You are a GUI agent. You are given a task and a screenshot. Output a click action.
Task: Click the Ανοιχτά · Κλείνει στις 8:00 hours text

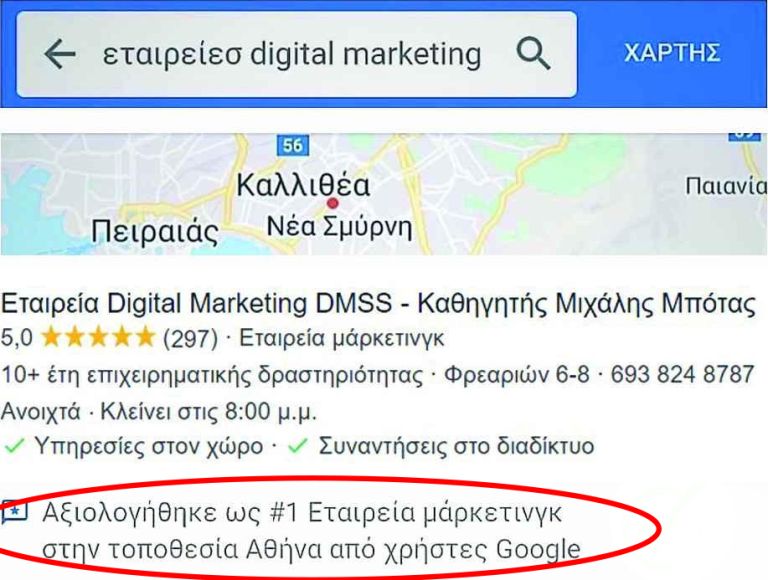click(159, 411)
